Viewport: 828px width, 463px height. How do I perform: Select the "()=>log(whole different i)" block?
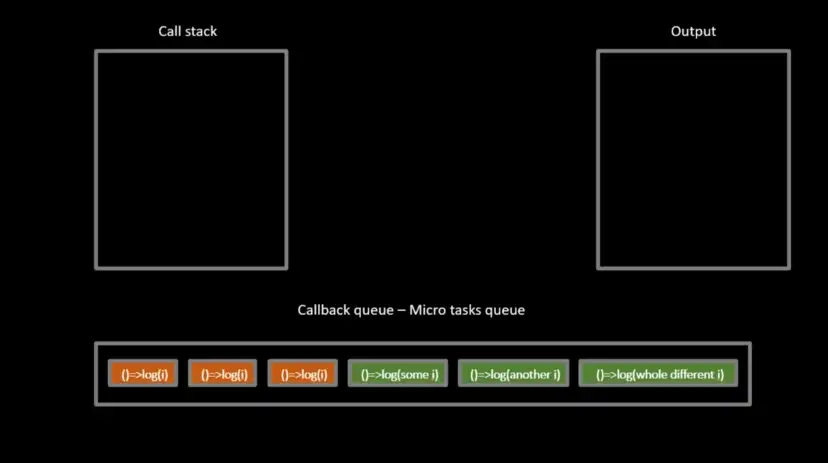point(658,374)
